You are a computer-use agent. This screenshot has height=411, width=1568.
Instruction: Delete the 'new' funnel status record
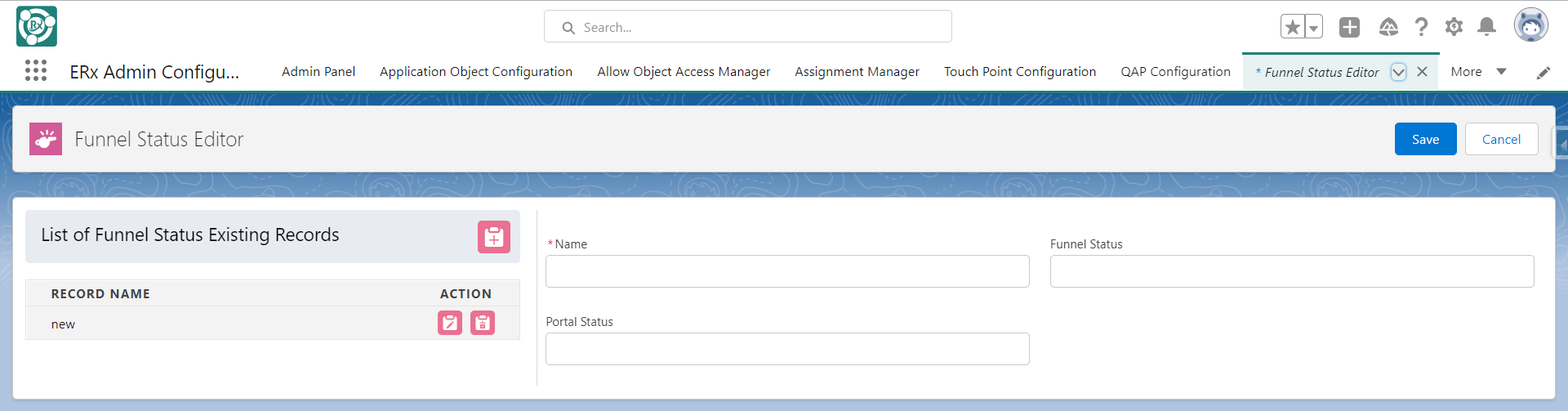click(x=483, y=324)
